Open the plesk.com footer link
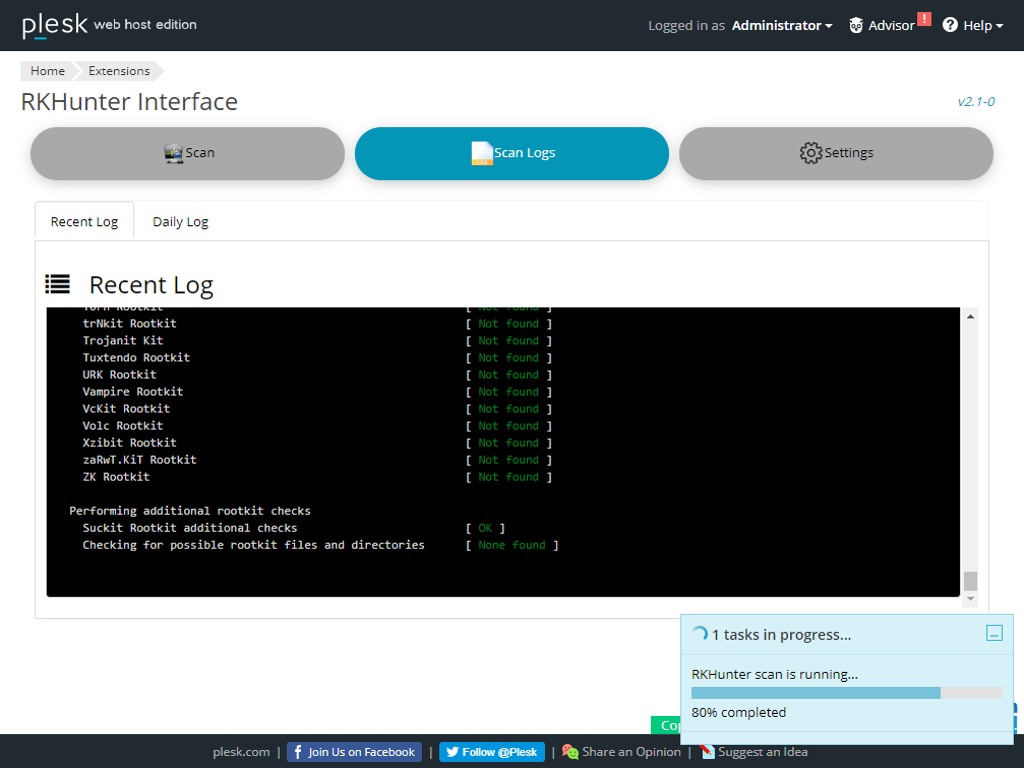1024x768 pixels. click(x=241, y=752)
